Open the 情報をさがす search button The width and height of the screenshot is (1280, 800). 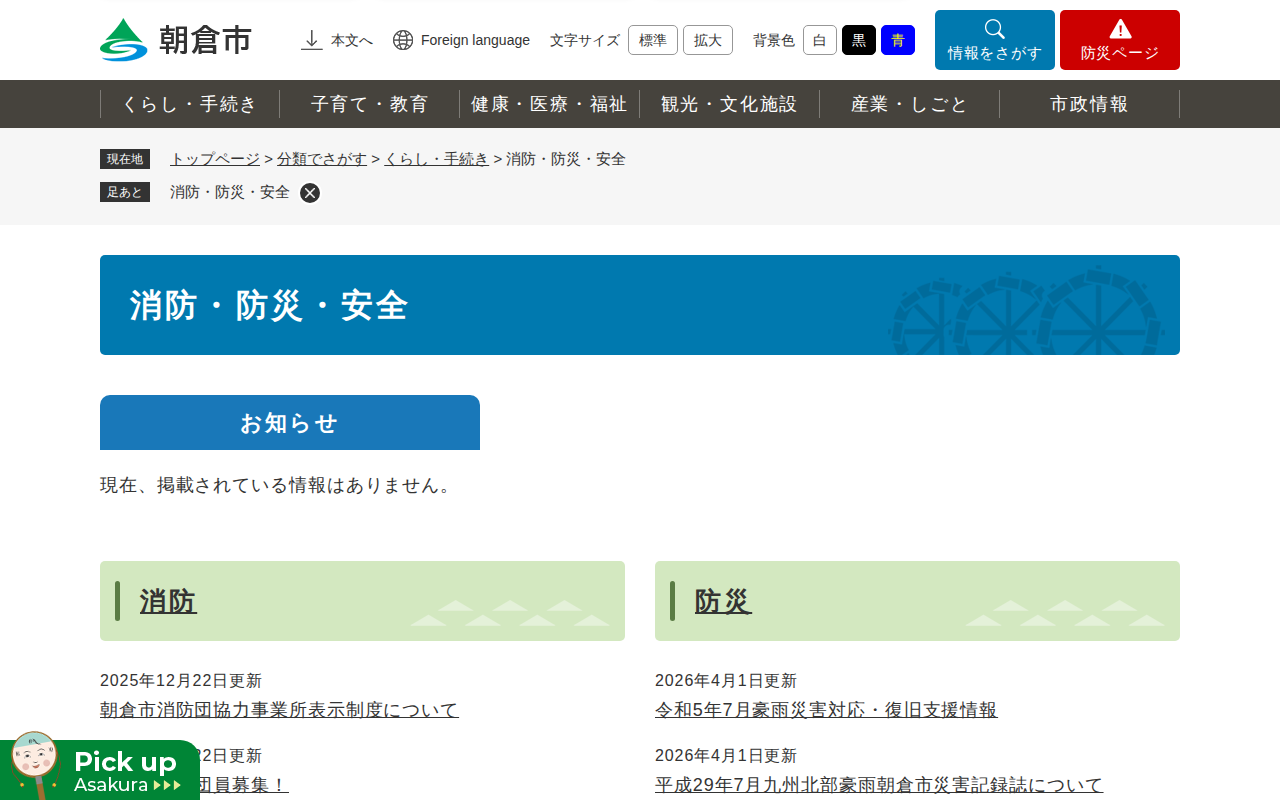(995, 40)
